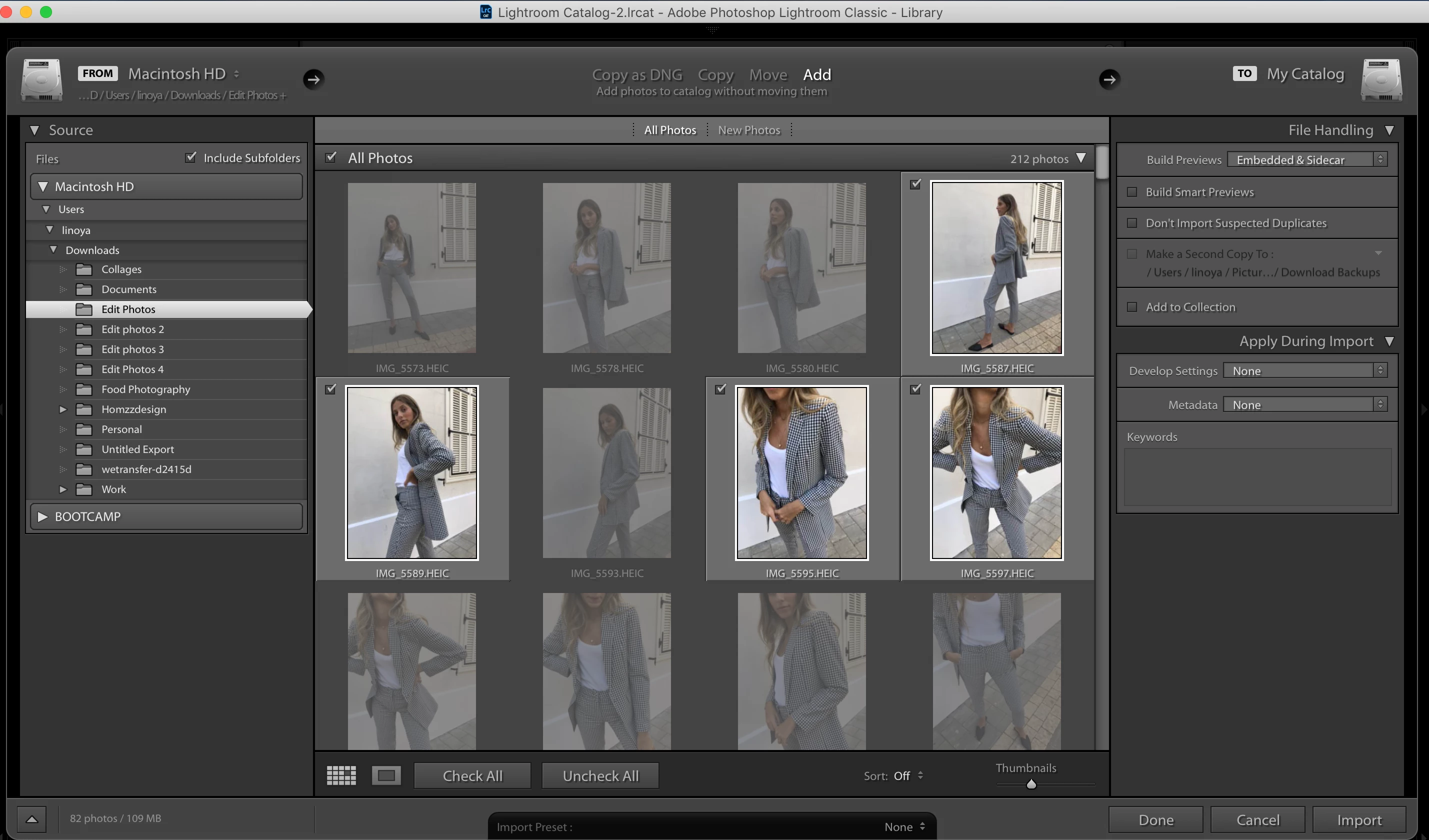Expand the BOOTCAMP volume
The image size is (1429, 840).
click(x=42, y=516)
